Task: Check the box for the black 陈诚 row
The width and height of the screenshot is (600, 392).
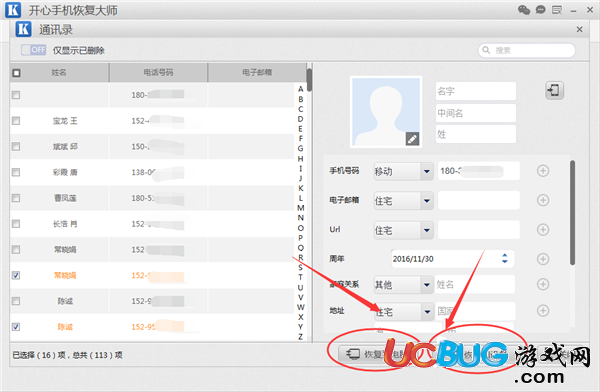Action: [x=16, y=301]
